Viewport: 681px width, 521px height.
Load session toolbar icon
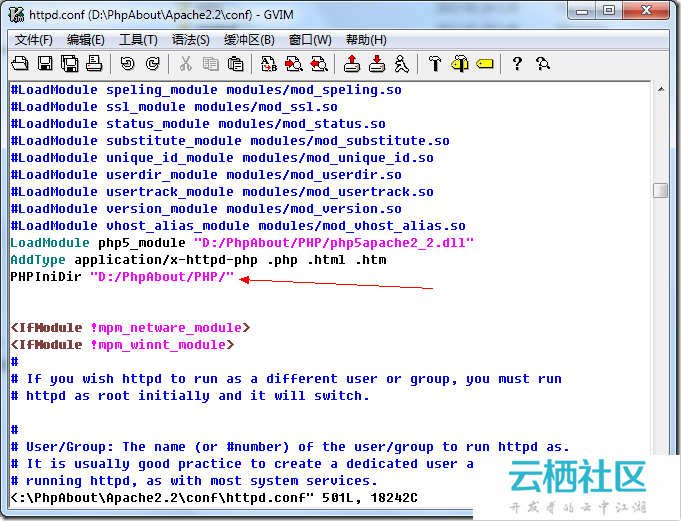(352, 64)
